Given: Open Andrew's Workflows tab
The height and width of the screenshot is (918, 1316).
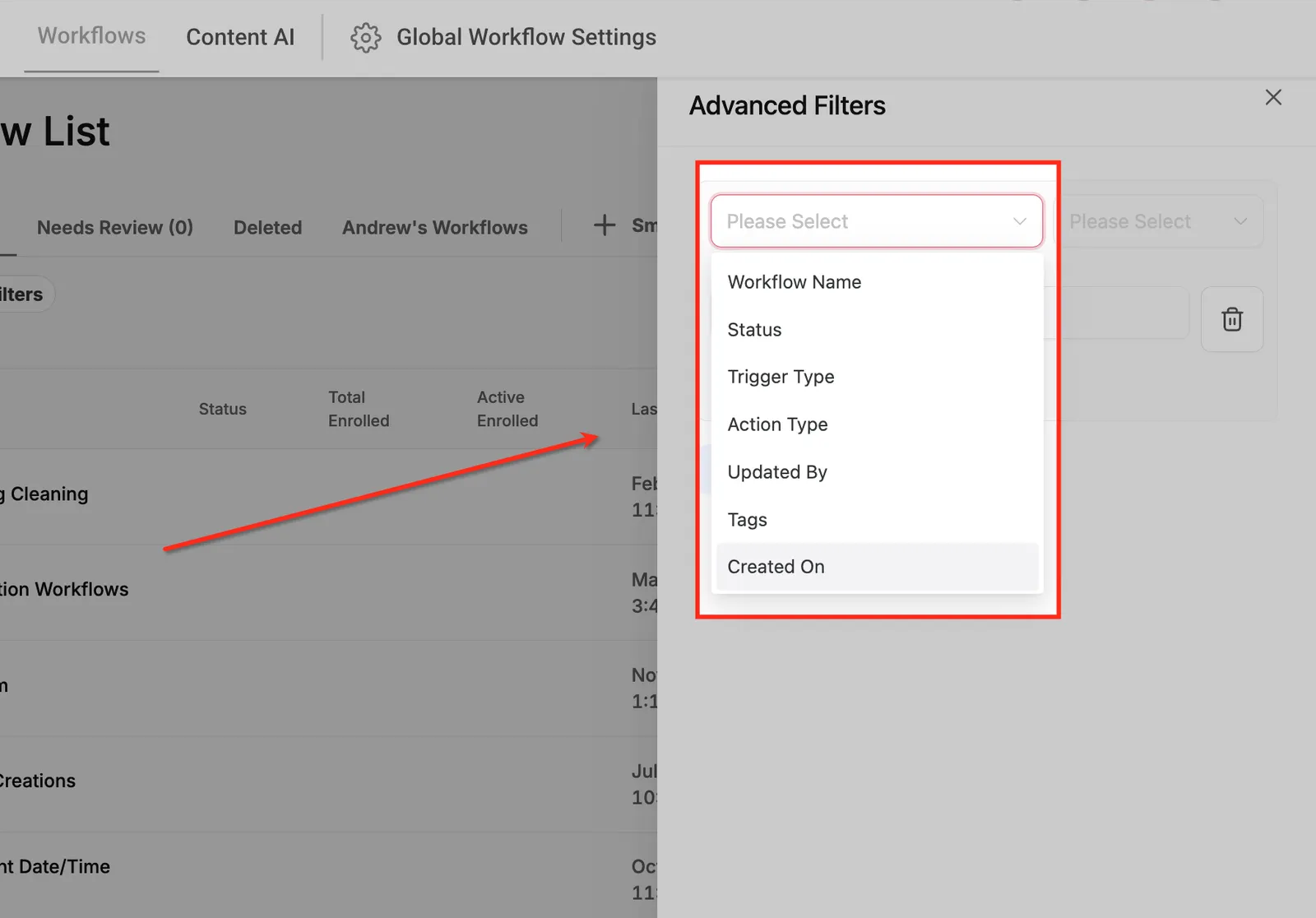Looking at the screenshot, I should point(435,227).
